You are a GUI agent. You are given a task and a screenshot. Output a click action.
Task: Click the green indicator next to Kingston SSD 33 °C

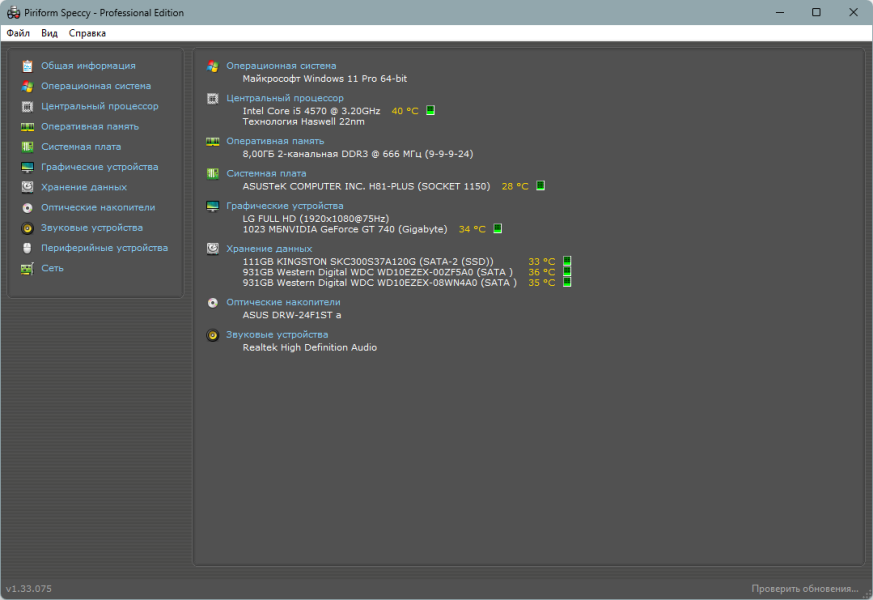[x=567, y=260]
